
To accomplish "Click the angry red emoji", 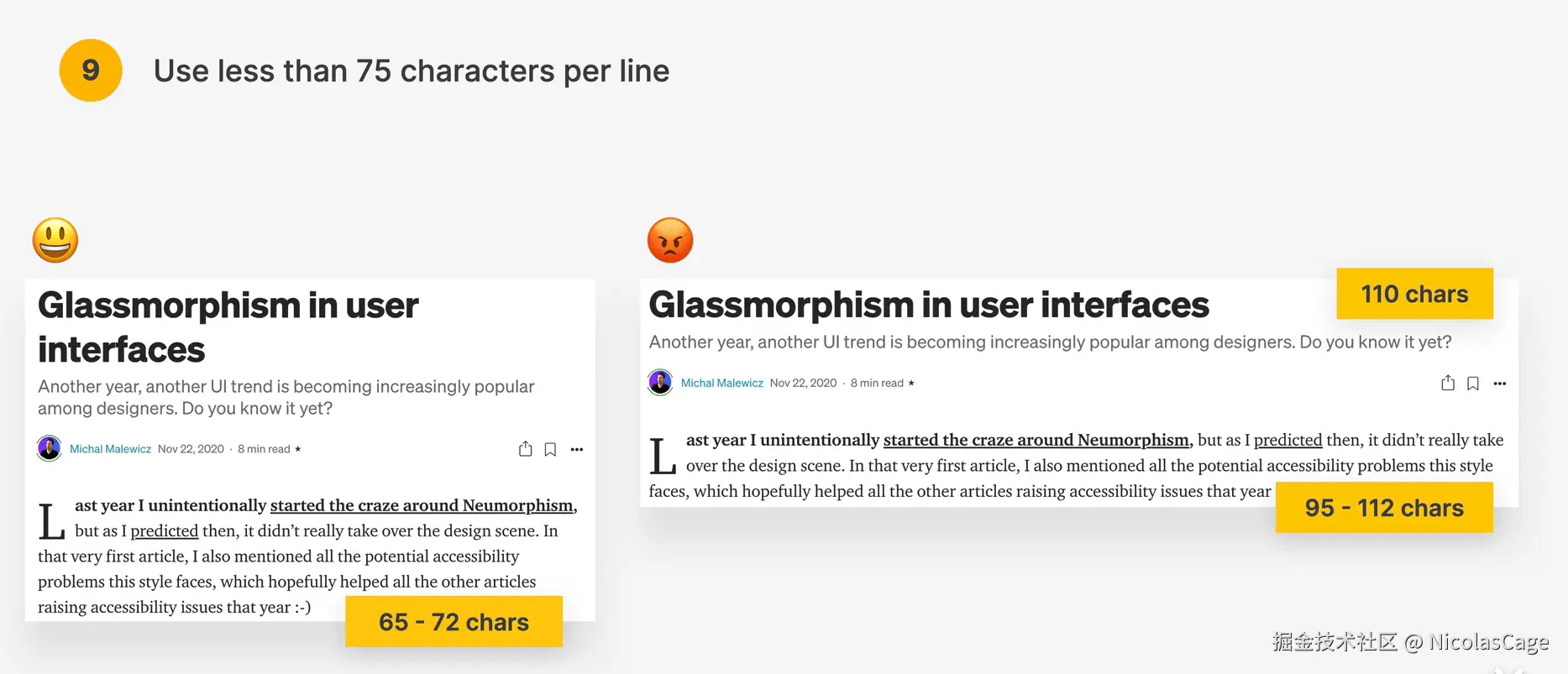I will point(670,241).
